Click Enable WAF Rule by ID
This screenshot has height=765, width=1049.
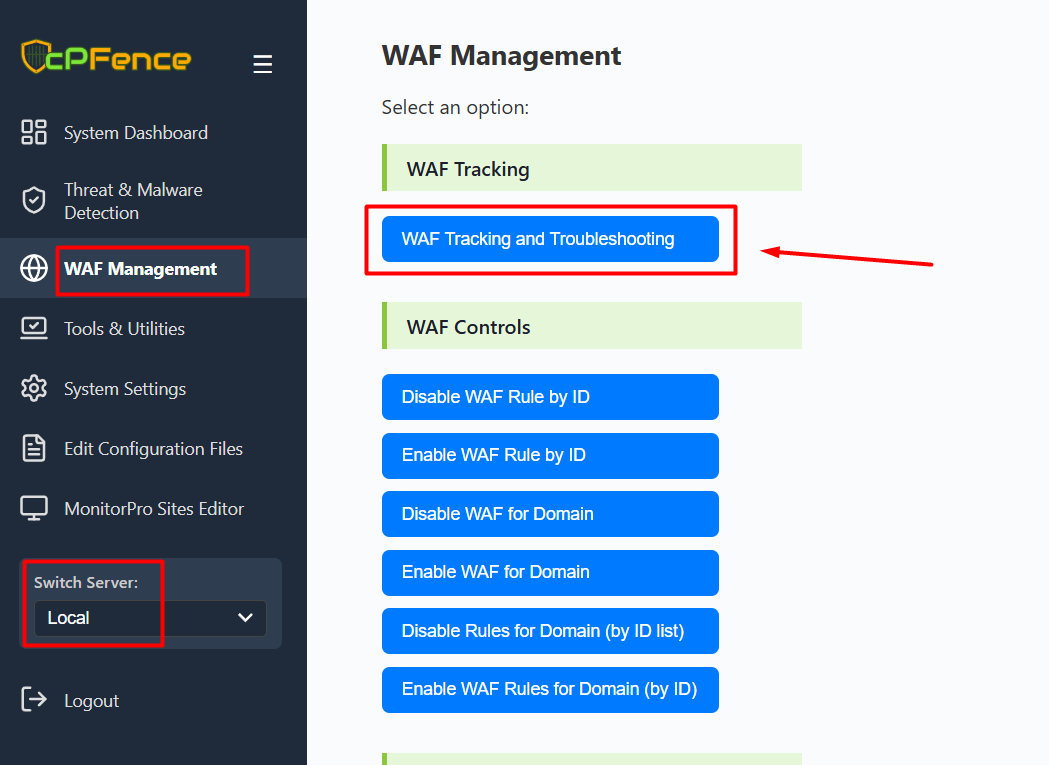(550, 455)
